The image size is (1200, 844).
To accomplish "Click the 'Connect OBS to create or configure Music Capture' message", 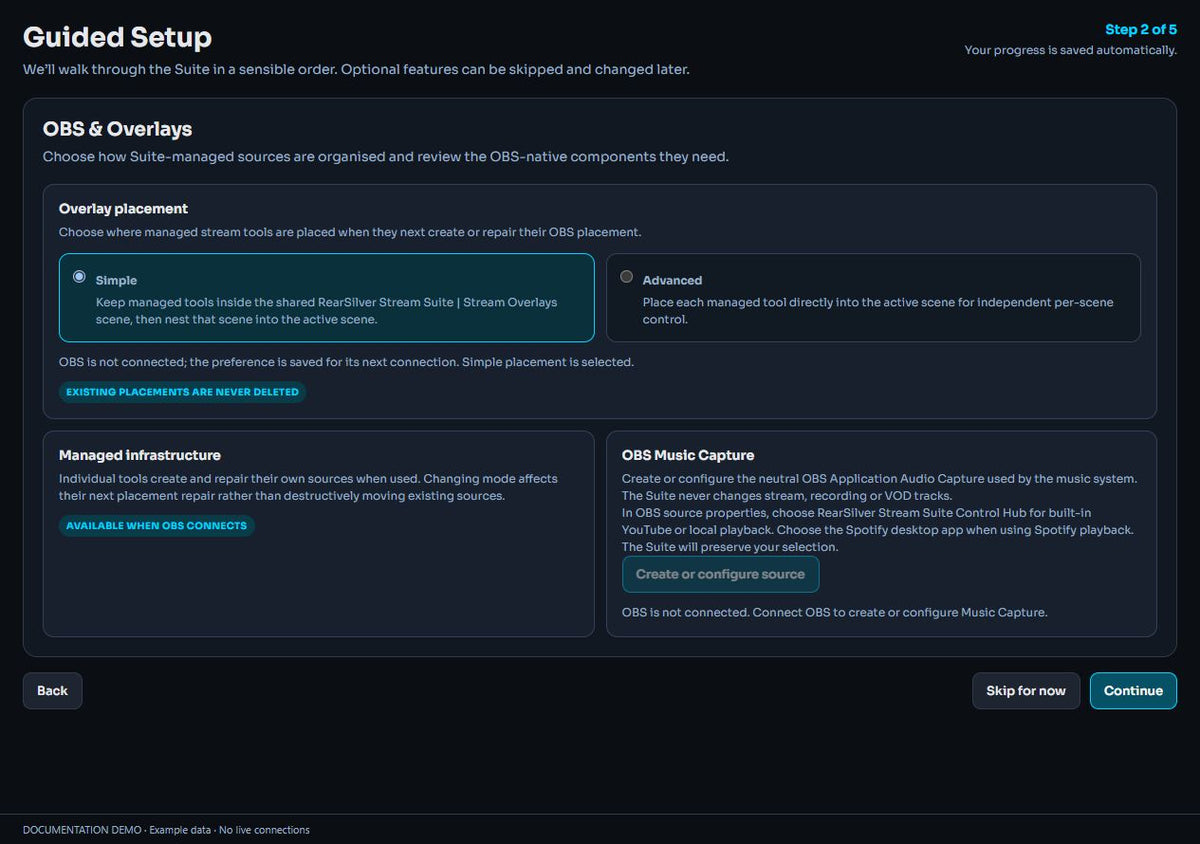I will [x=835, y=612].
